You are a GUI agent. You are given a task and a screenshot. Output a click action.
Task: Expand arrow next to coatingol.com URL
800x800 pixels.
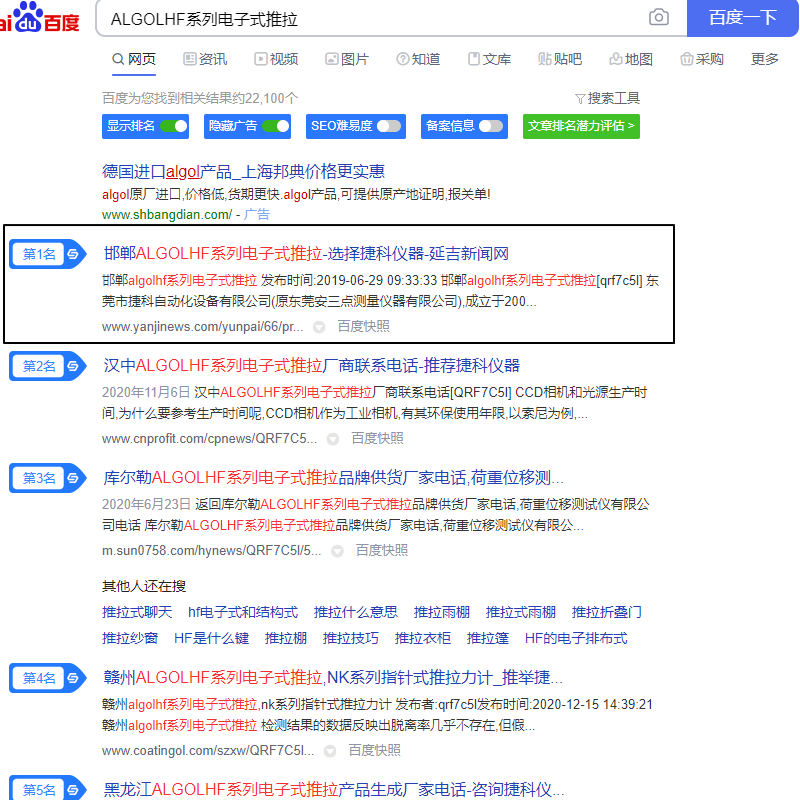tap(331, 751)
